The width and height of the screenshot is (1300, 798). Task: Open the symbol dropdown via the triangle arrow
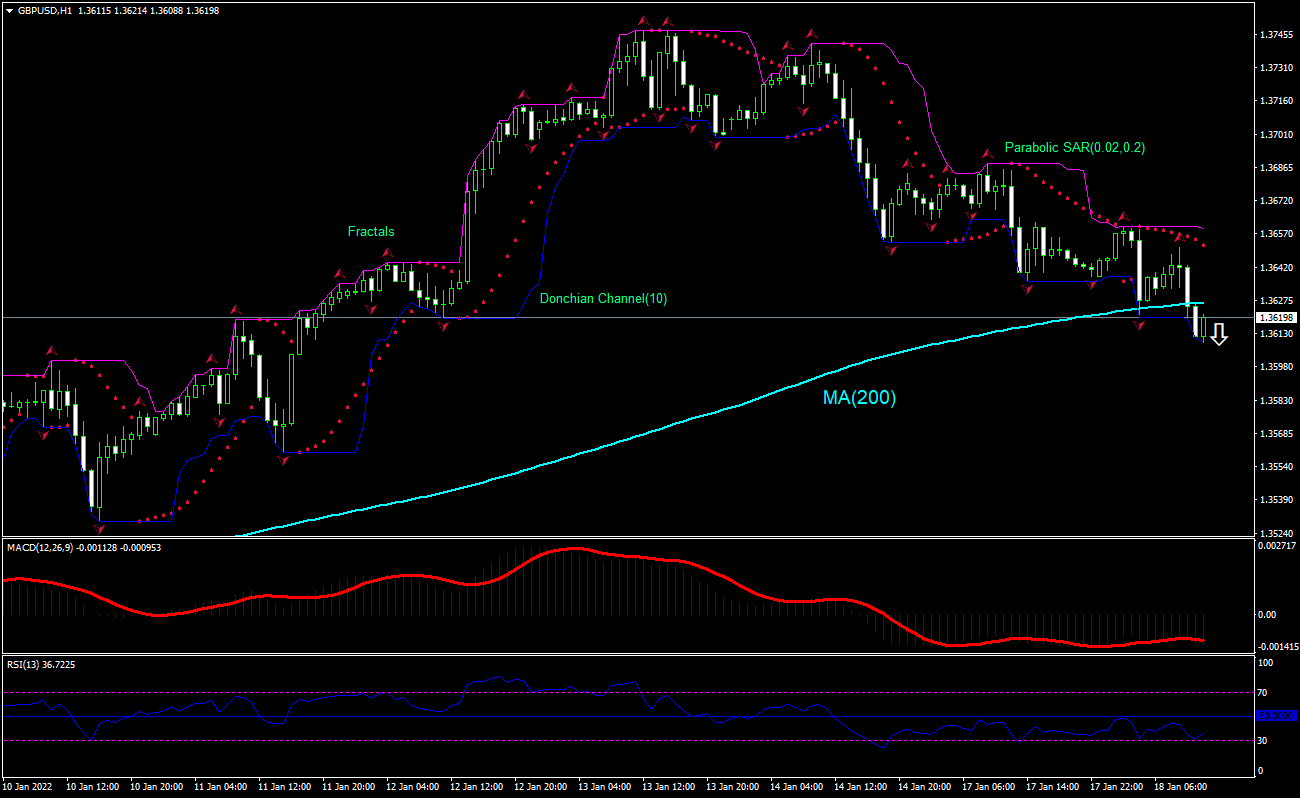10,9
